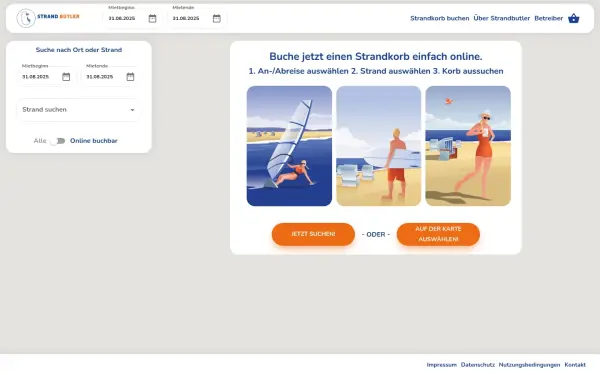Viewport: 600px width, 375px height.
Task: Open the shopping basket icon
Action: coord(574,18)
